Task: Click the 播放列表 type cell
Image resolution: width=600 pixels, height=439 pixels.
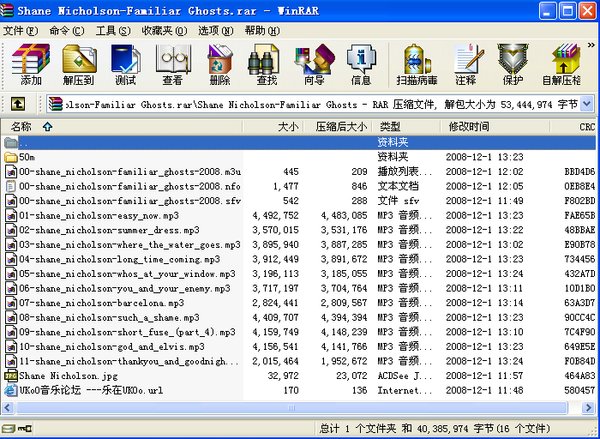Action: 404,172
